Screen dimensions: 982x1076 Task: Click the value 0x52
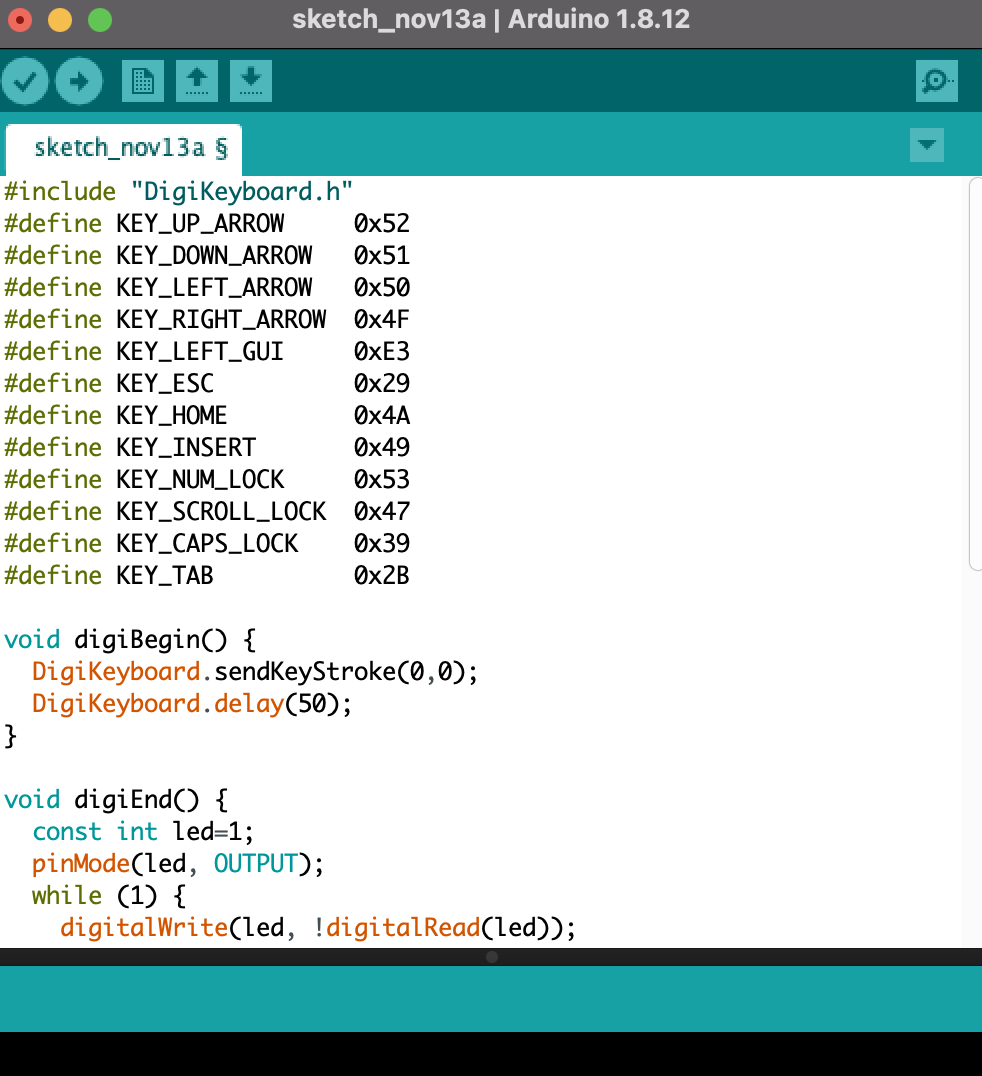tap(382, 224)
